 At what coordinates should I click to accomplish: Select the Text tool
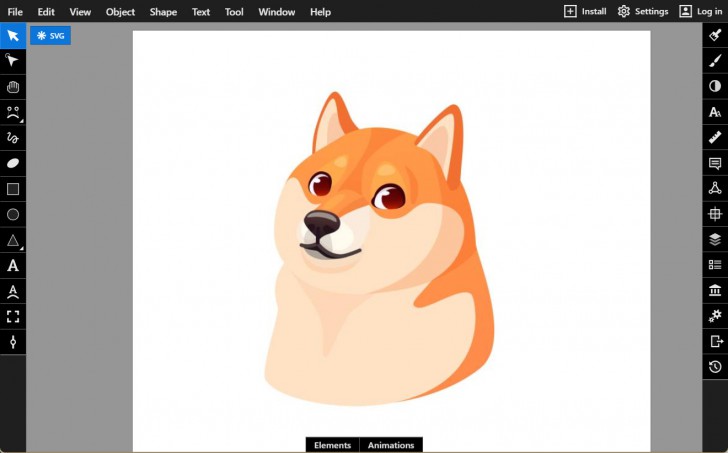coord(13,265)
